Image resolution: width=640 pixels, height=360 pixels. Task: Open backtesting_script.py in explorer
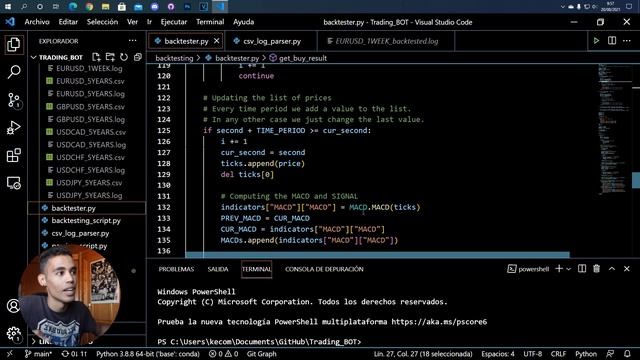pyautogui.click(x=86, y=220)
